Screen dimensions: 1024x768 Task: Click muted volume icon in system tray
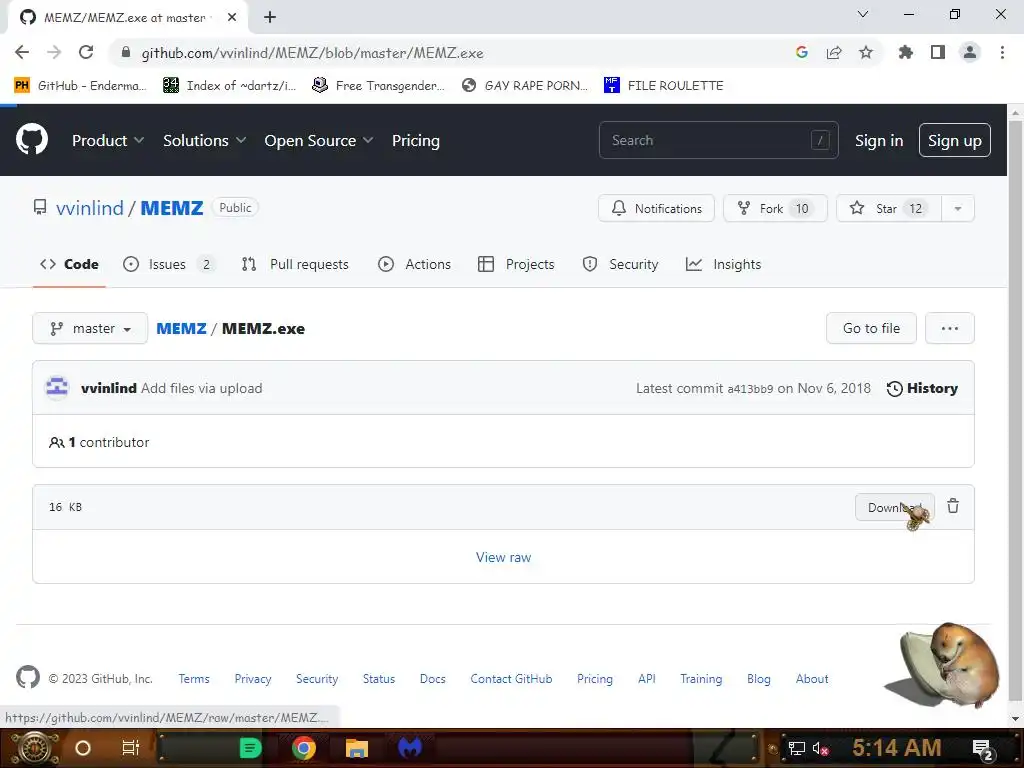(x=820, y=748)
